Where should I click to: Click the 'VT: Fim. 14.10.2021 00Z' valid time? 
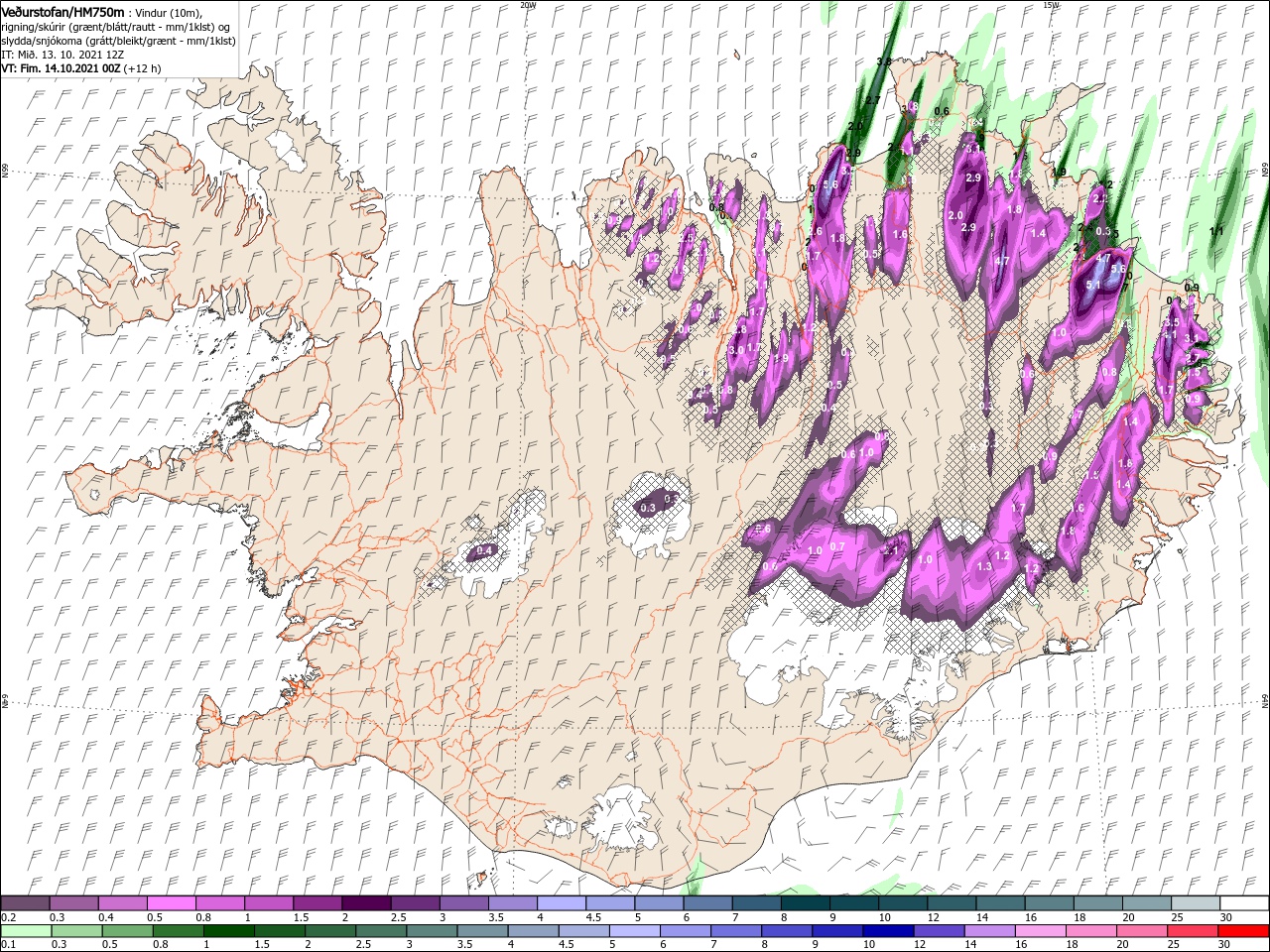point(60,68)
